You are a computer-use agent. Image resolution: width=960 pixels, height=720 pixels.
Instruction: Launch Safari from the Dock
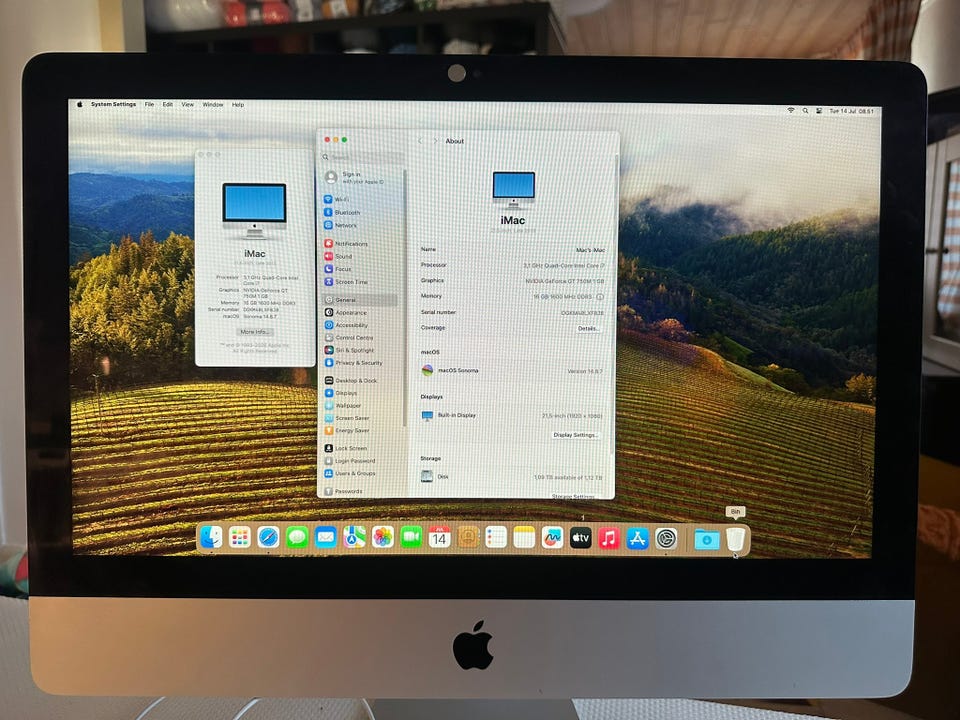point(268,538)
